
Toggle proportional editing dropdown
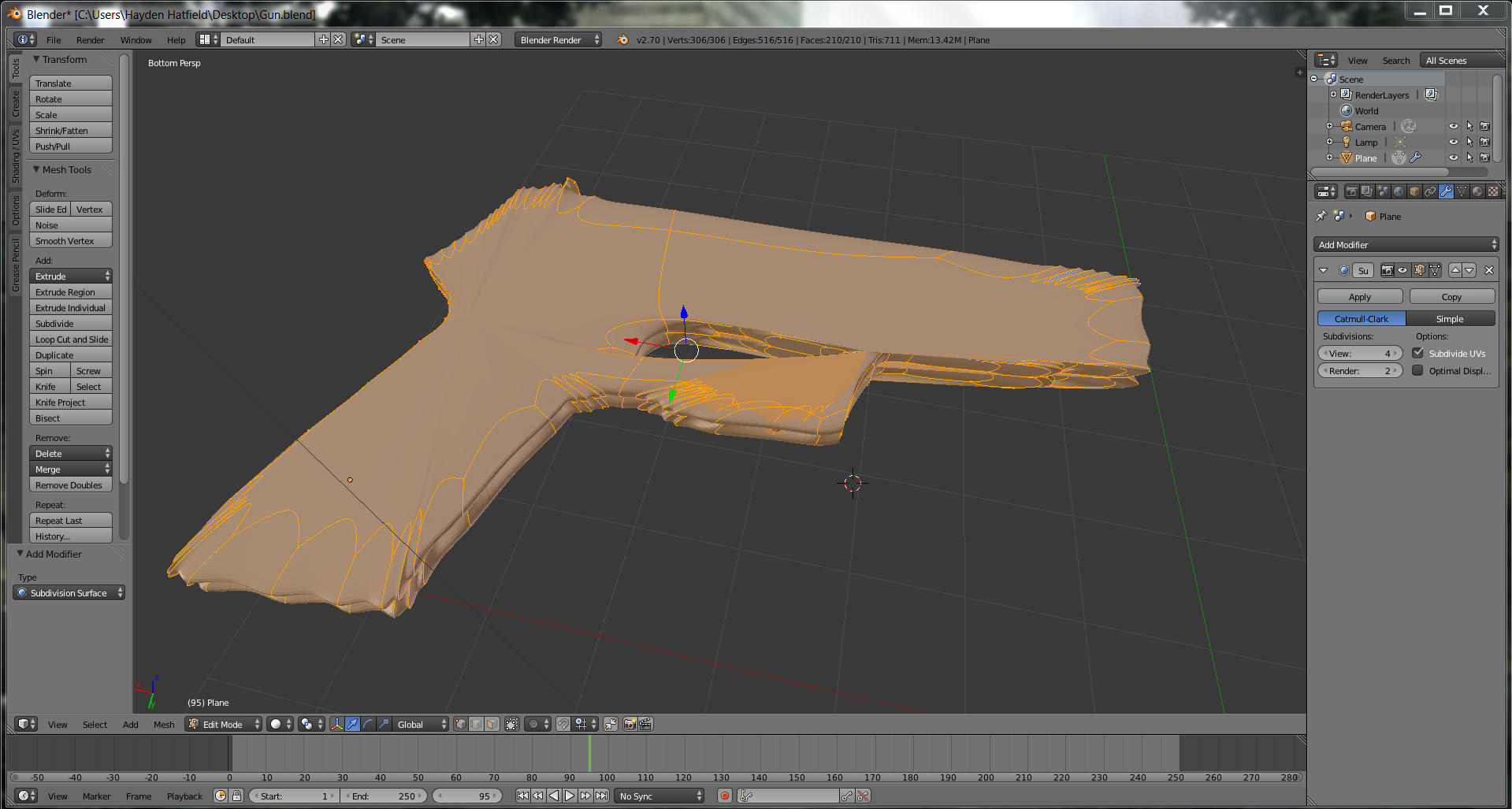tap(538, 724)
